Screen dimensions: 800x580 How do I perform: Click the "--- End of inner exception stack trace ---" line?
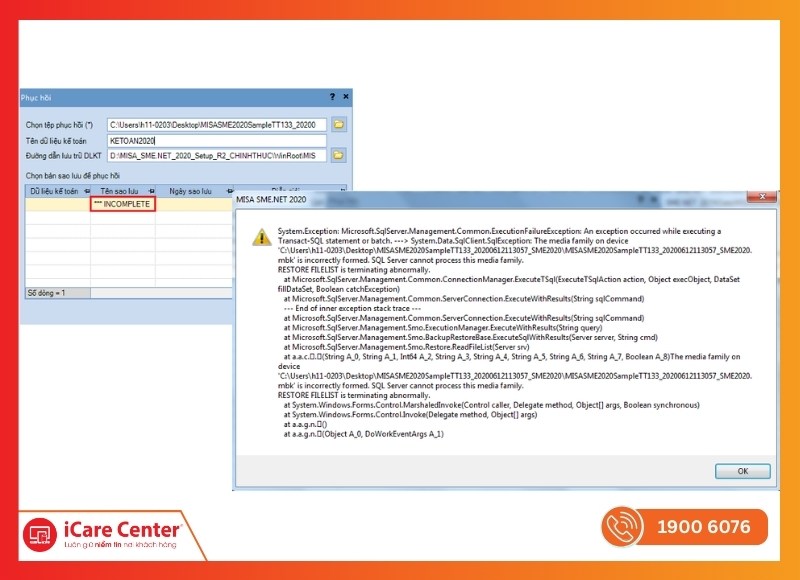point(352,308)
